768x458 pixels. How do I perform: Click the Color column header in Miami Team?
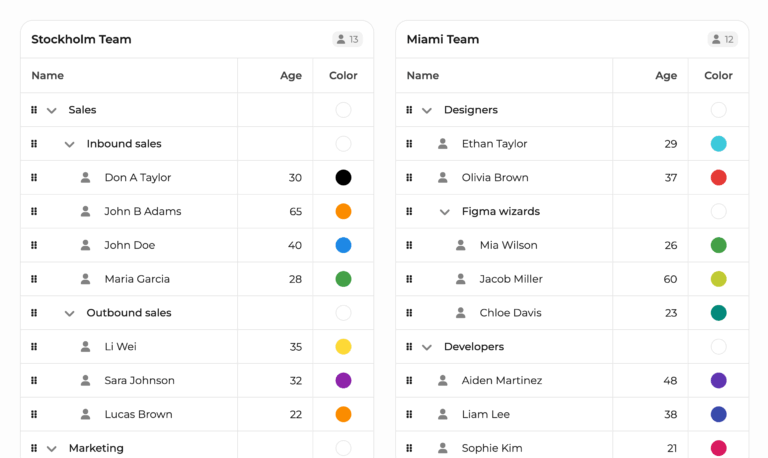click(718, 75)
